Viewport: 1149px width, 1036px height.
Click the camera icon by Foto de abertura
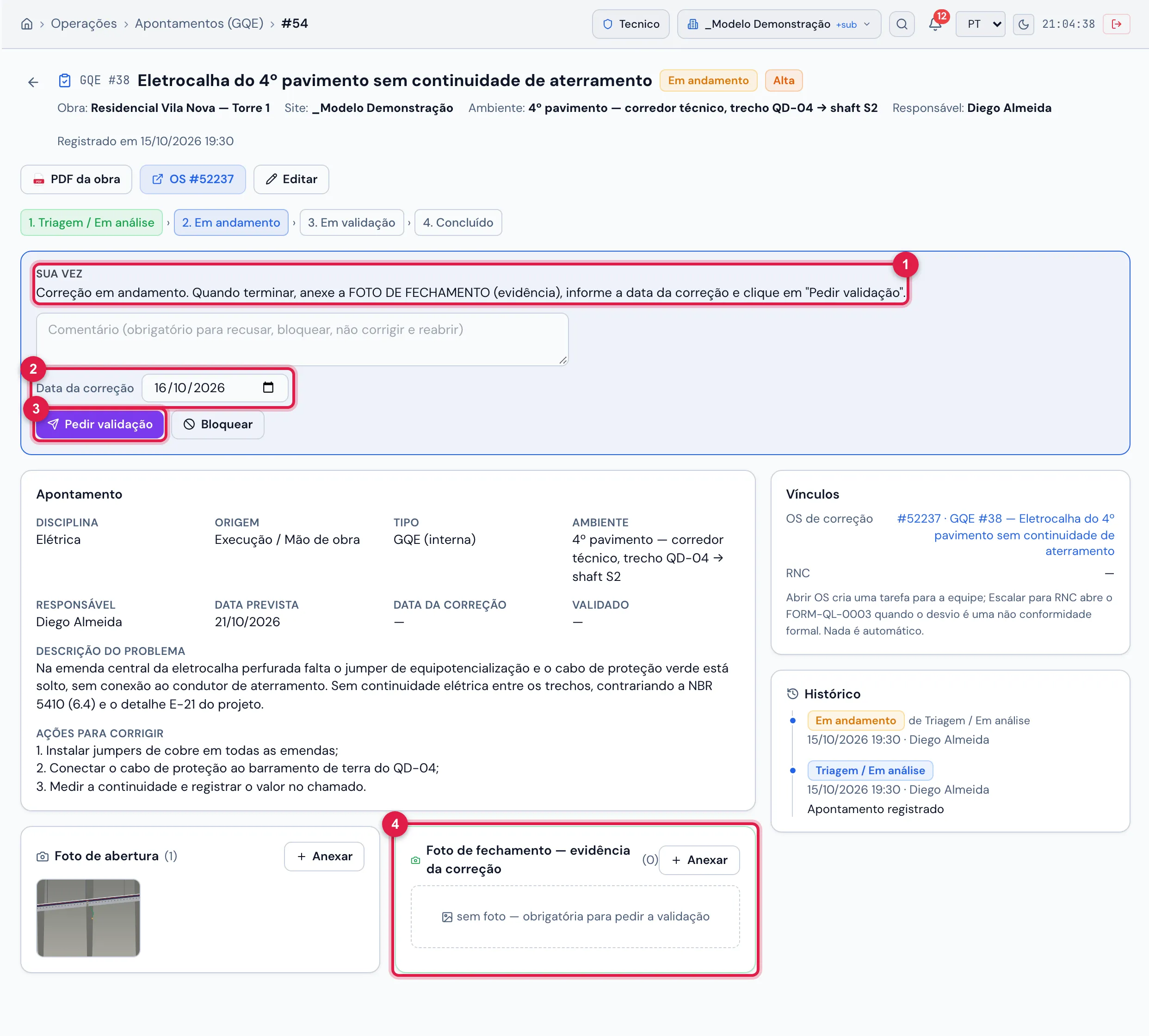coord(43,856)
